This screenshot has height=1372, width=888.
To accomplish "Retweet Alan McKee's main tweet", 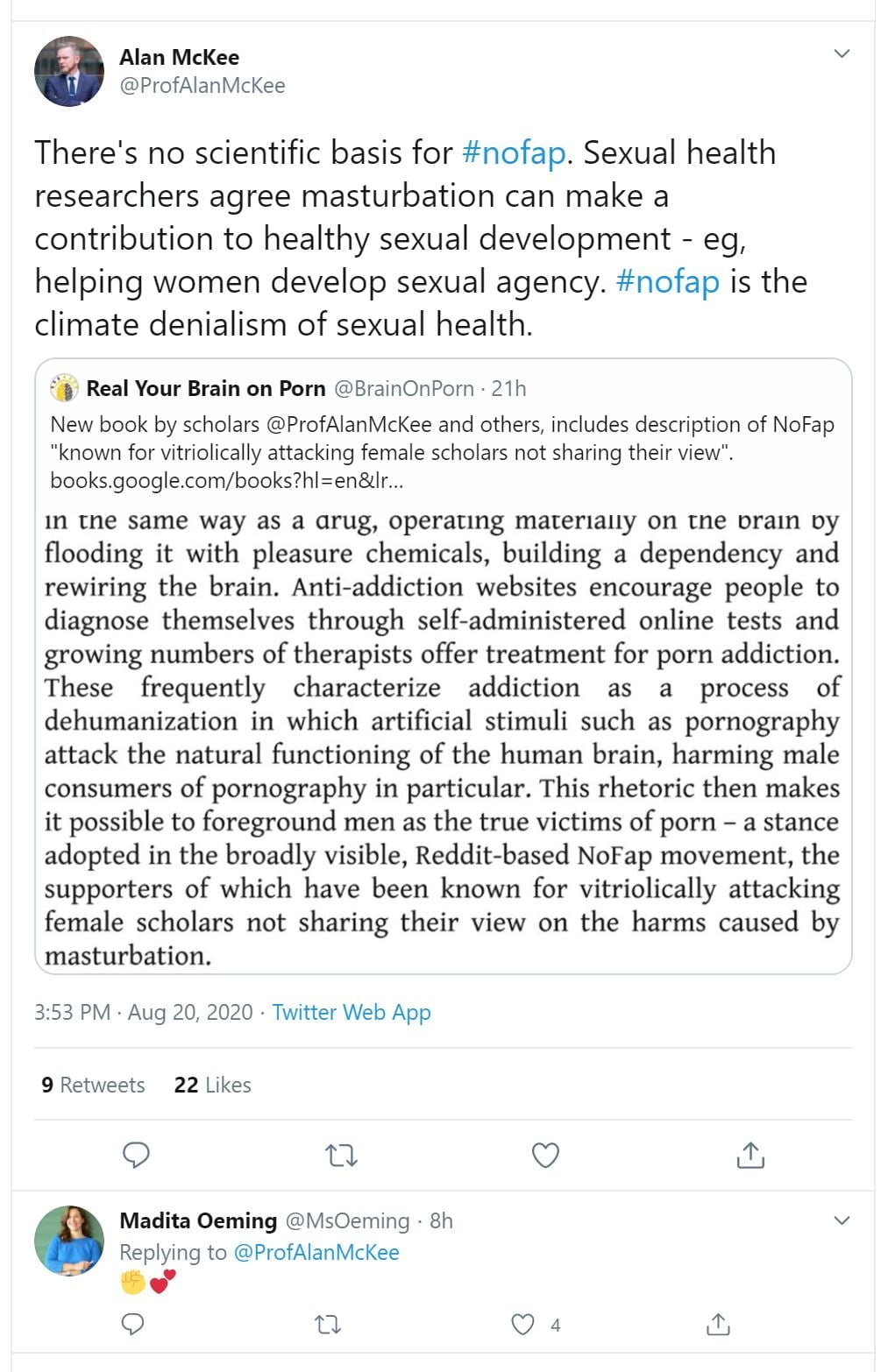I will coord(341,1156).
